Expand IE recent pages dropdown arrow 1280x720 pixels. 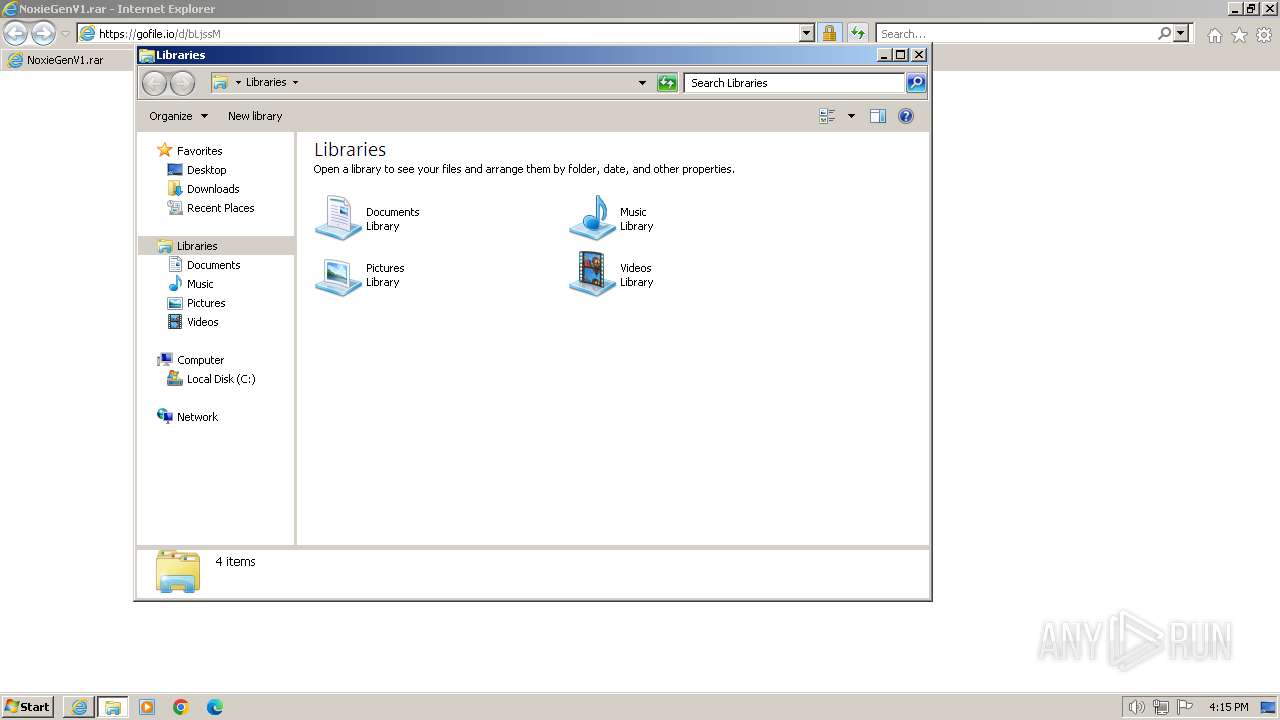tap(65, 33)
